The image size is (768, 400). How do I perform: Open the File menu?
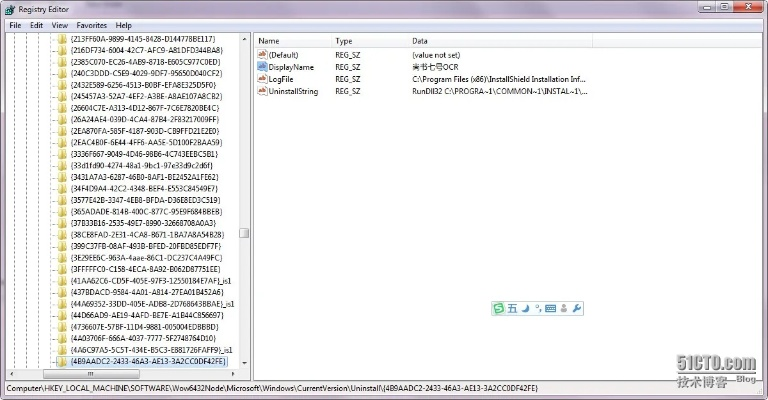pyautogui.click(x=15, y=24)
